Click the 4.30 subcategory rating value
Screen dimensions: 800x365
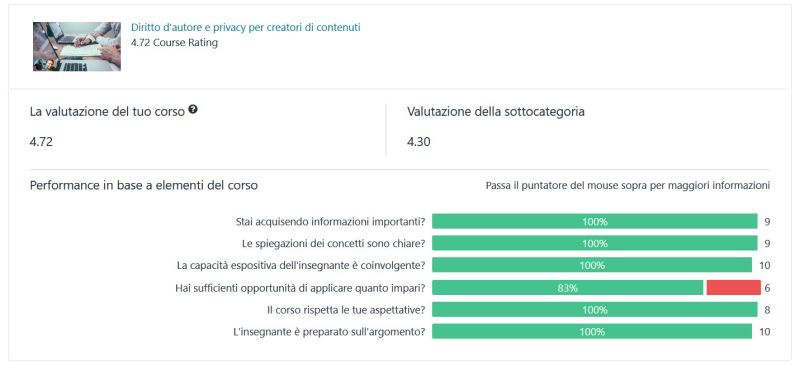pos(418,142)
